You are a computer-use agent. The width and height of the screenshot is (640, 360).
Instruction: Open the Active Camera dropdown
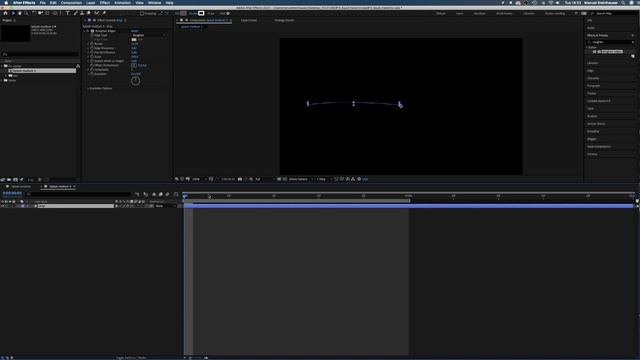point(300,179)
